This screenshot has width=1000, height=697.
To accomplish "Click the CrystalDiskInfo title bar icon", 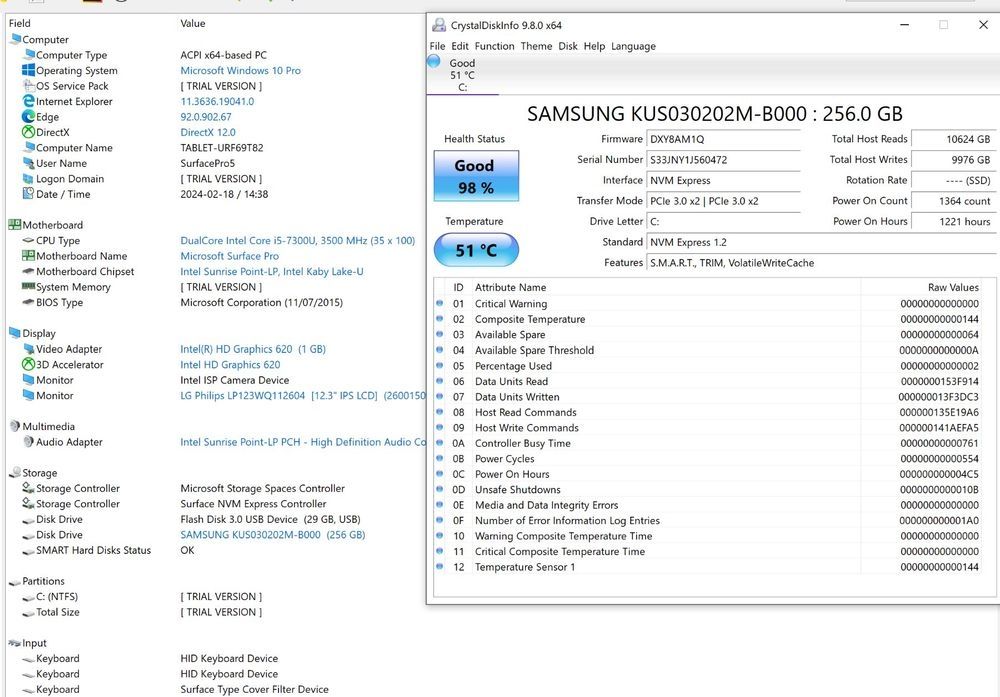I will pos(439,25).
